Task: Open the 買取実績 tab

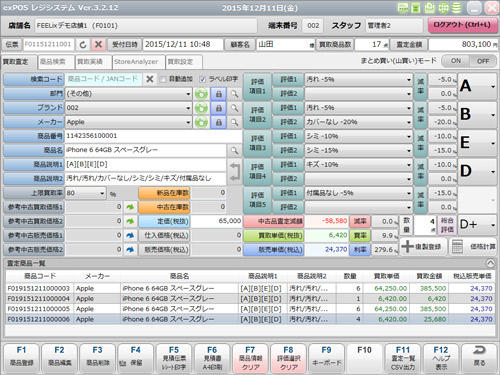Action: pyautogui.click(x=93, y=61)
